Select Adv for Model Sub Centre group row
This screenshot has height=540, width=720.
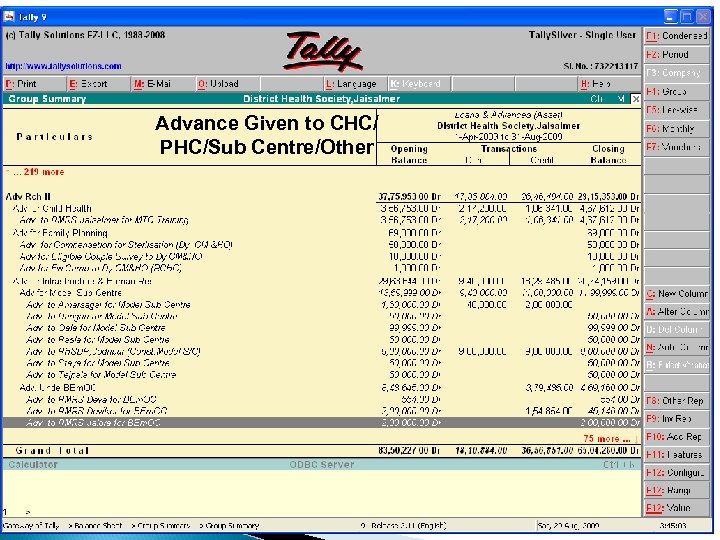(321, 293)
